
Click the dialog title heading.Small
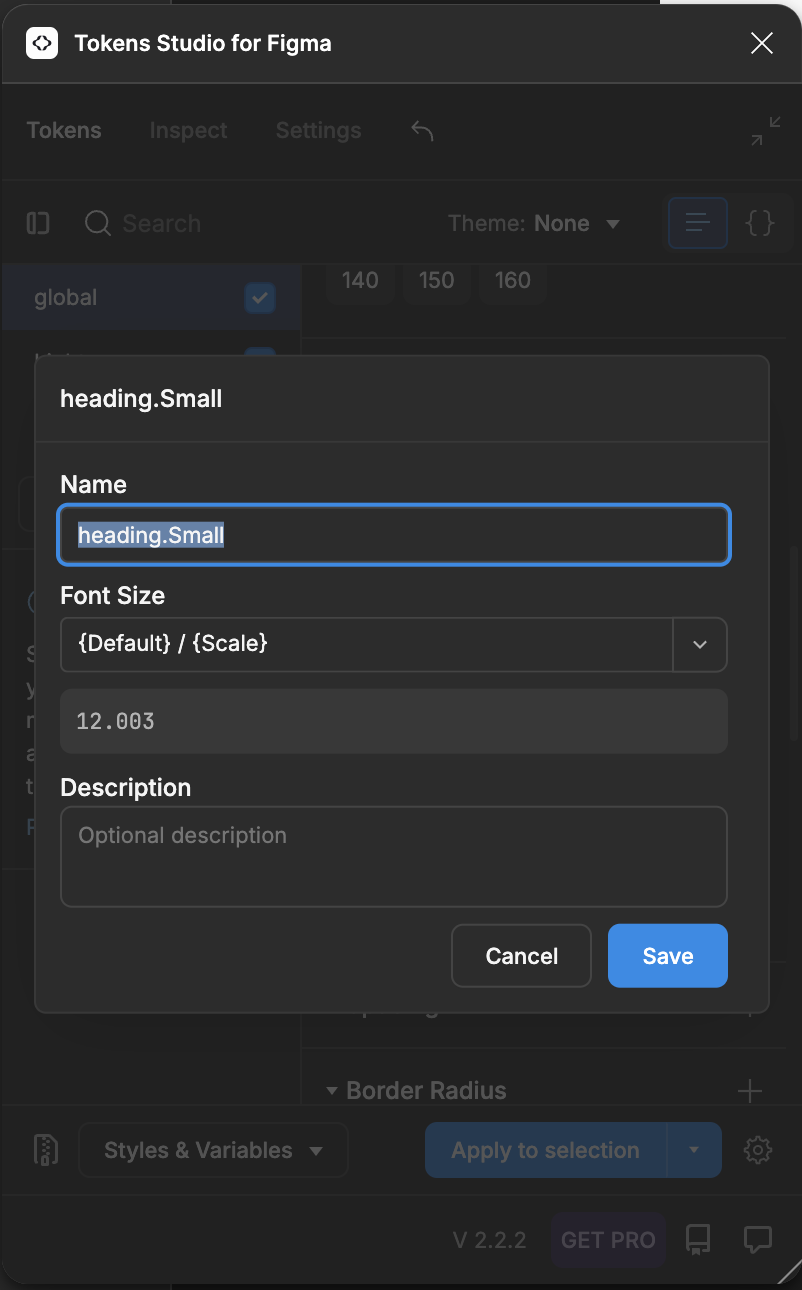pyautogui.click(x=141, y=399)
